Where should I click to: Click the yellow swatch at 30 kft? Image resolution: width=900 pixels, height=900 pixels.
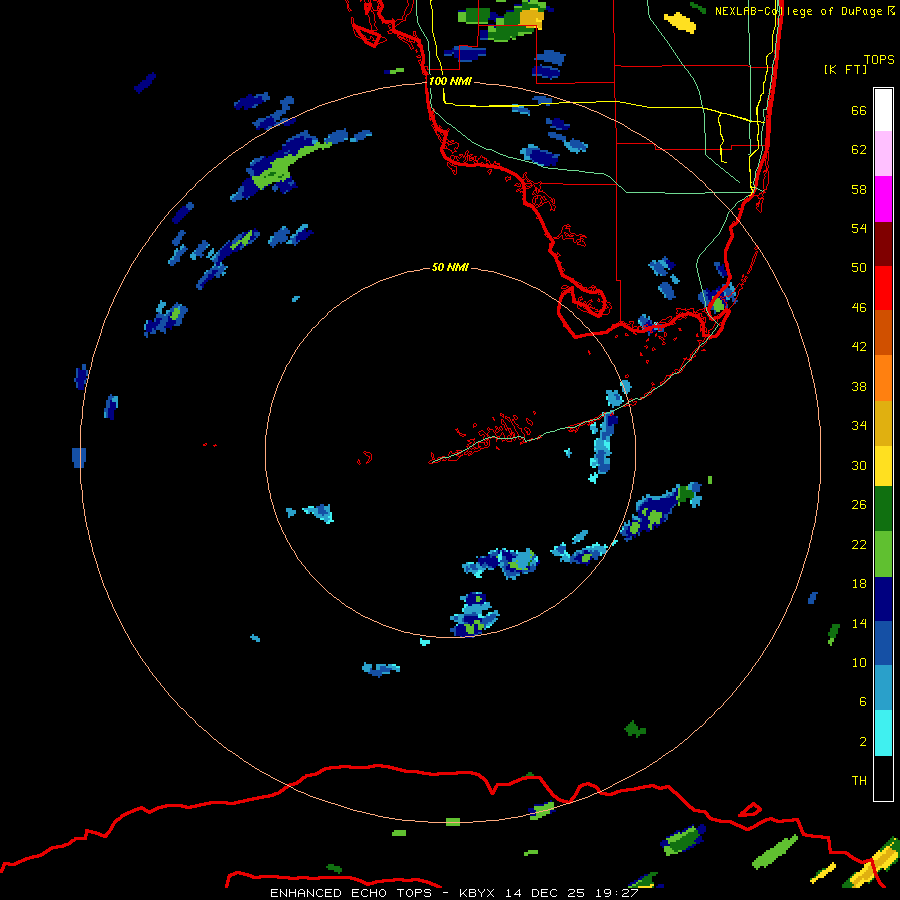(x=883, y=465)
